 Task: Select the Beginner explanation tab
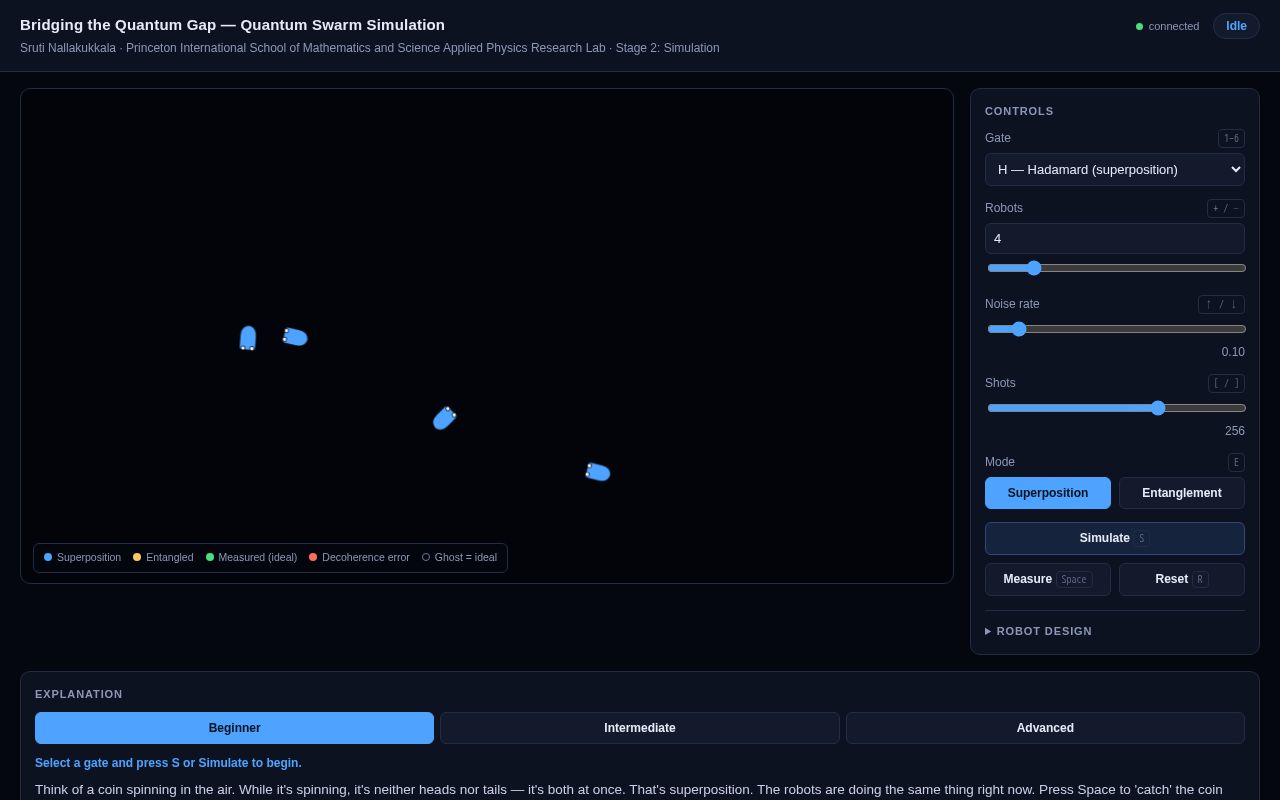[x=234, y=728]
